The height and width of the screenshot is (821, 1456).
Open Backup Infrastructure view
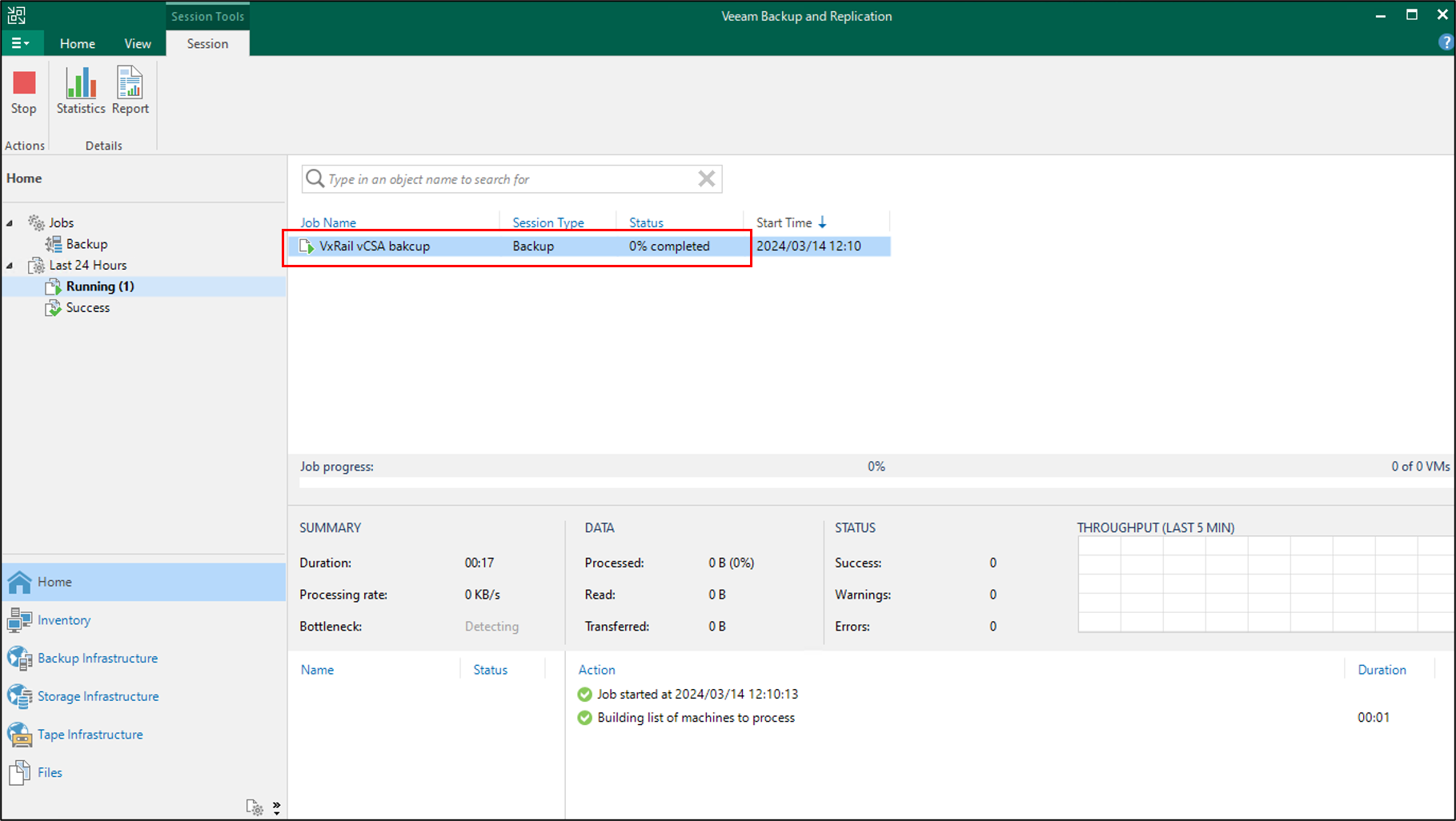143,658
